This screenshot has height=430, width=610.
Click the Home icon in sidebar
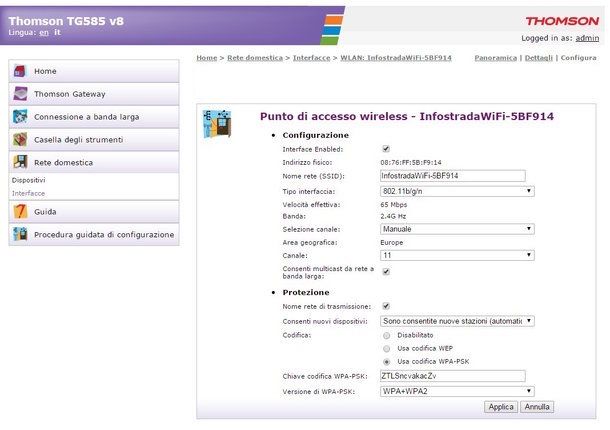[19, 72]
